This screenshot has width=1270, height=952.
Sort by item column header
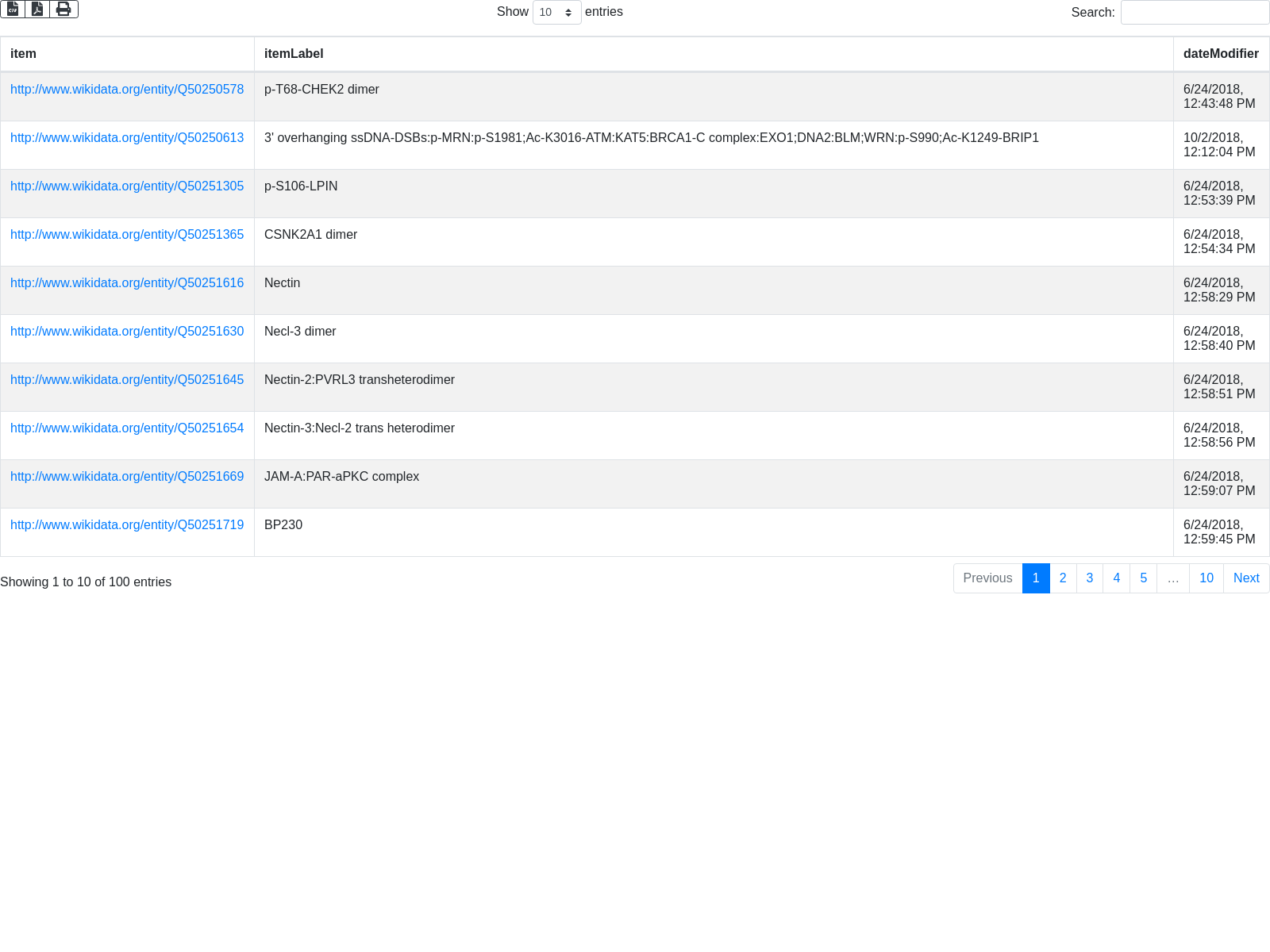pyautogui.click(x=127, y=54)
